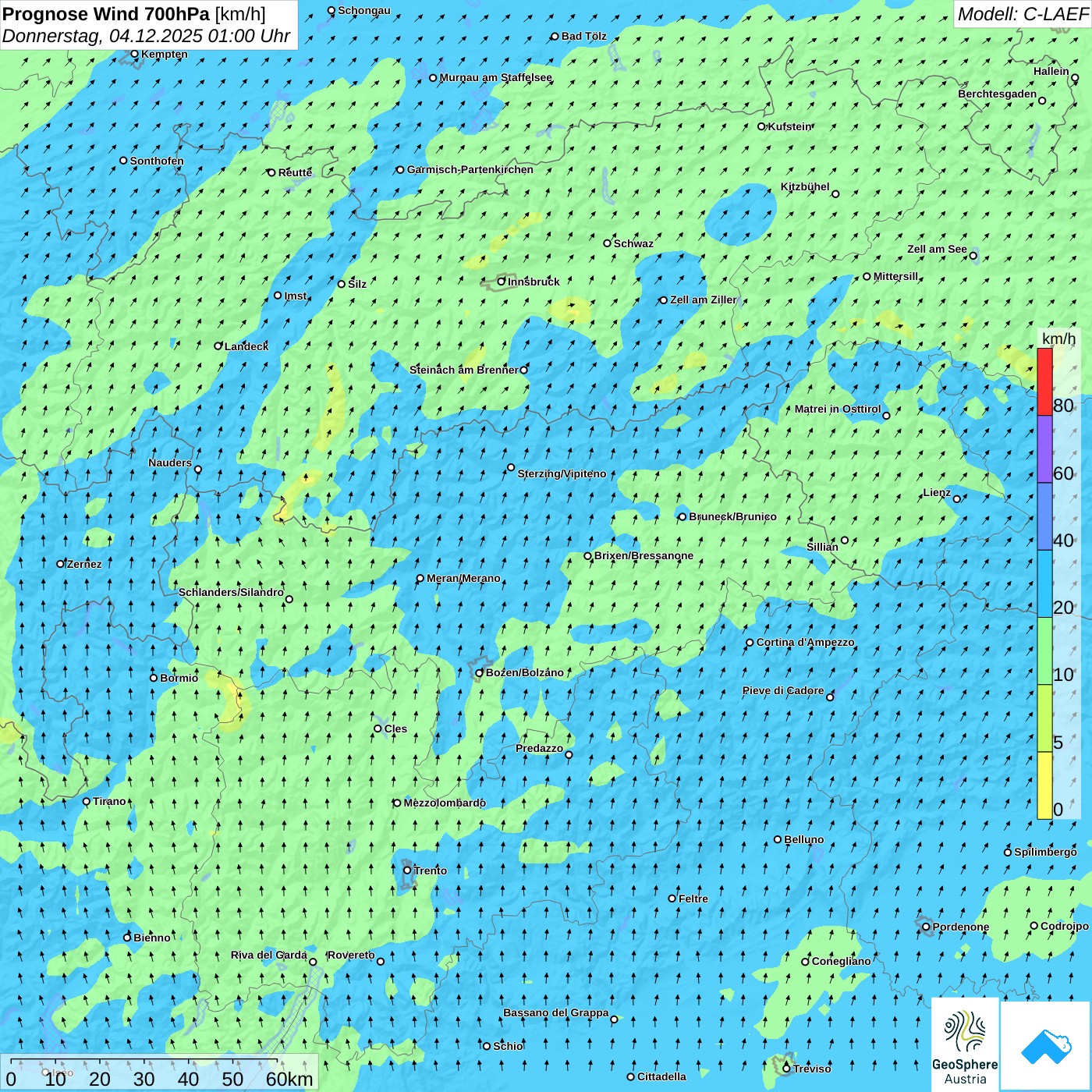
Task: Click the Sterzing/Vipiteno location dot
Action: [x=511, y=468]
